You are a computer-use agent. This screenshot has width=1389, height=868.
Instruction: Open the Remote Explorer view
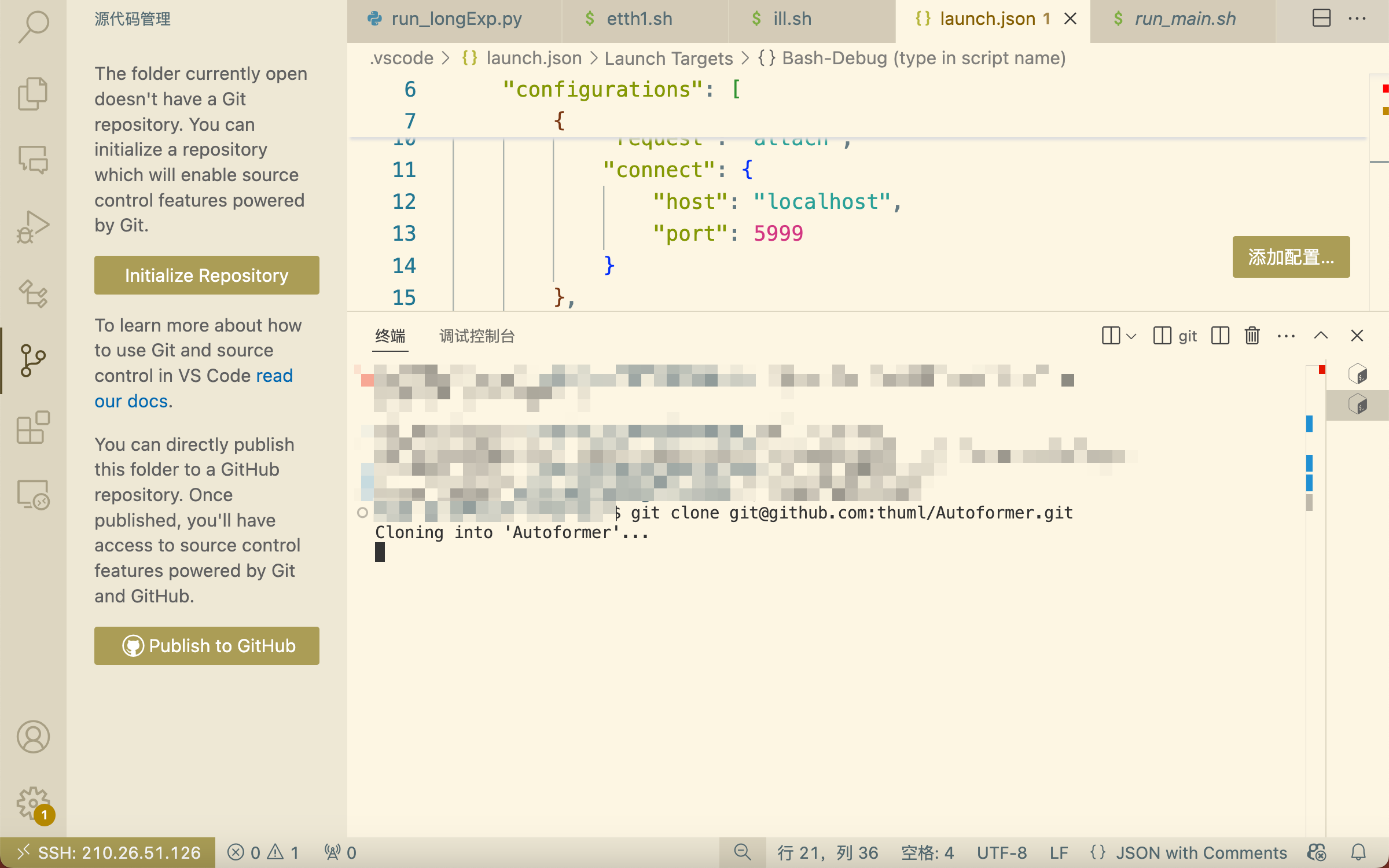33,494
